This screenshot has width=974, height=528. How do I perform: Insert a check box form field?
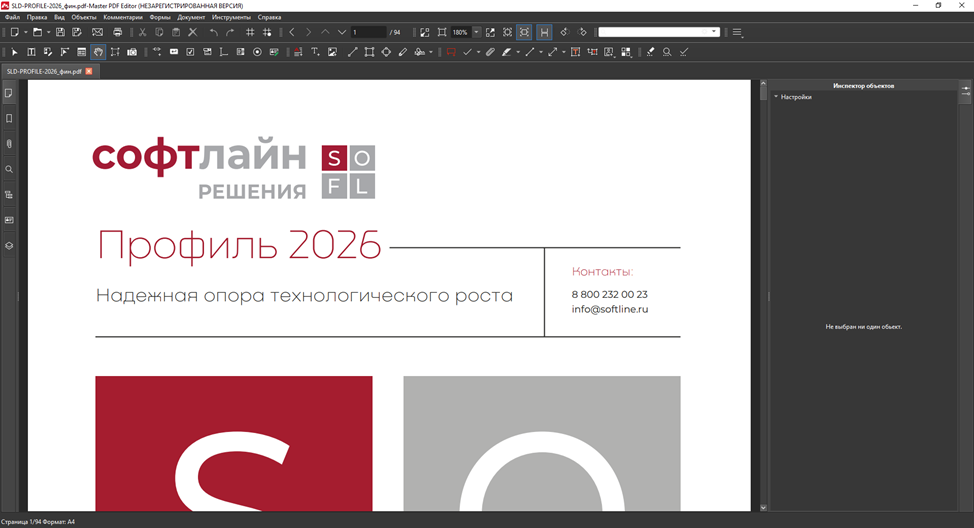click(190, 52)
